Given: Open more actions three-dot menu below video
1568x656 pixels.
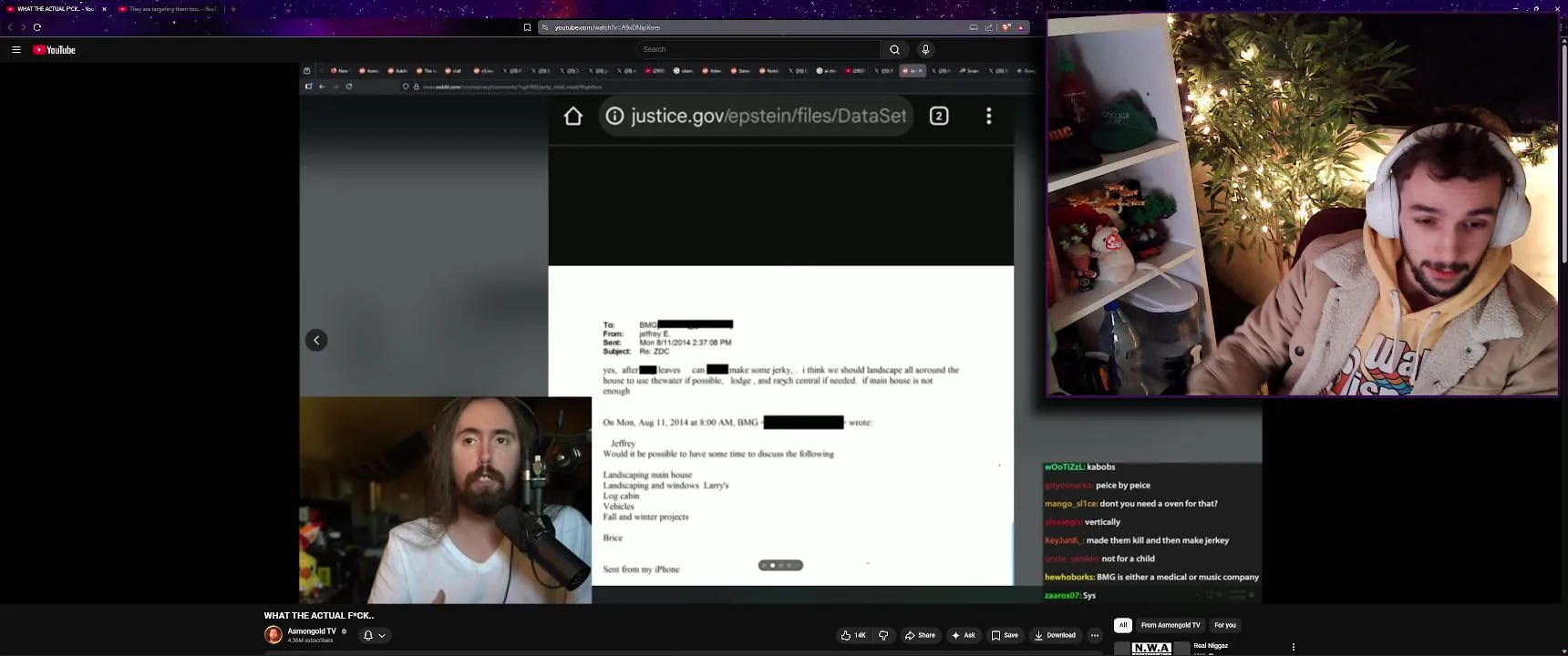Looking at the screenshot, I should pyautogui.click(x=1095, y=635).
